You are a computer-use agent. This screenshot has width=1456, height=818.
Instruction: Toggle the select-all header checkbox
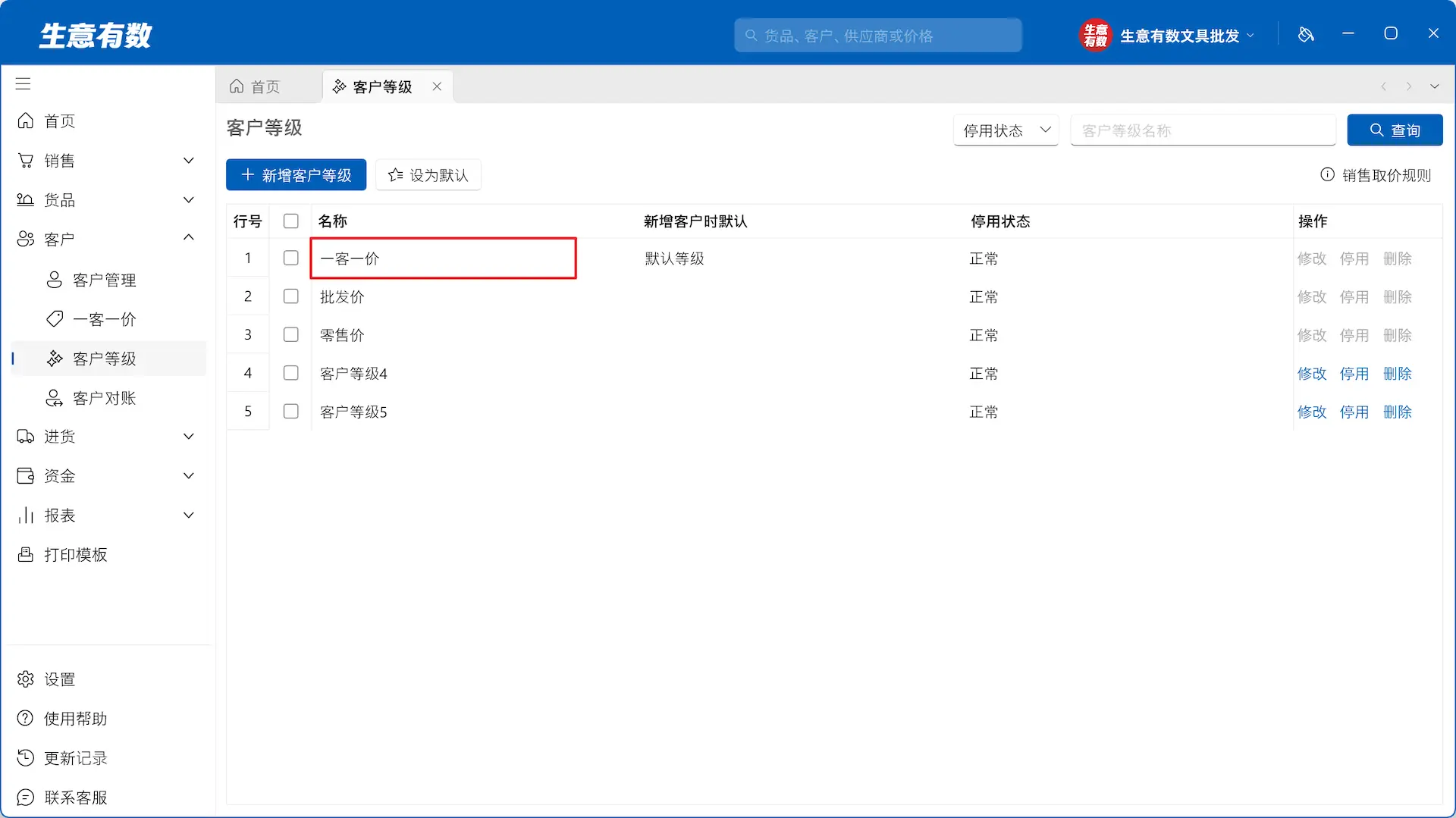tap(290, 221)
